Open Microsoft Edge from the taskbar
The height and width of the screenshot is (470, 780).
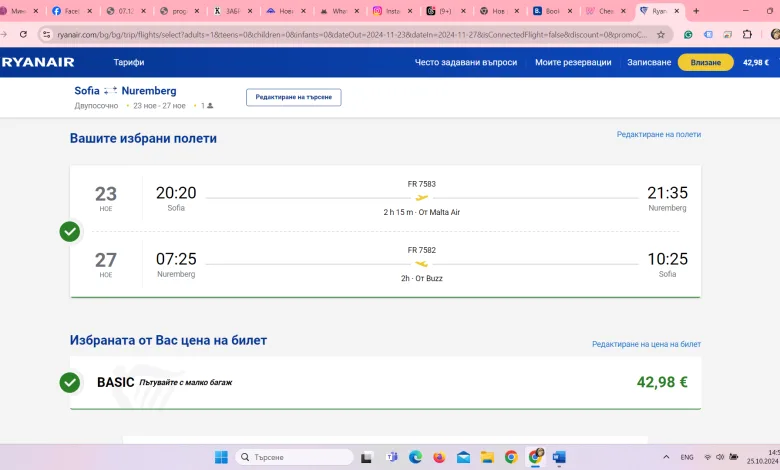click(415, 457)
